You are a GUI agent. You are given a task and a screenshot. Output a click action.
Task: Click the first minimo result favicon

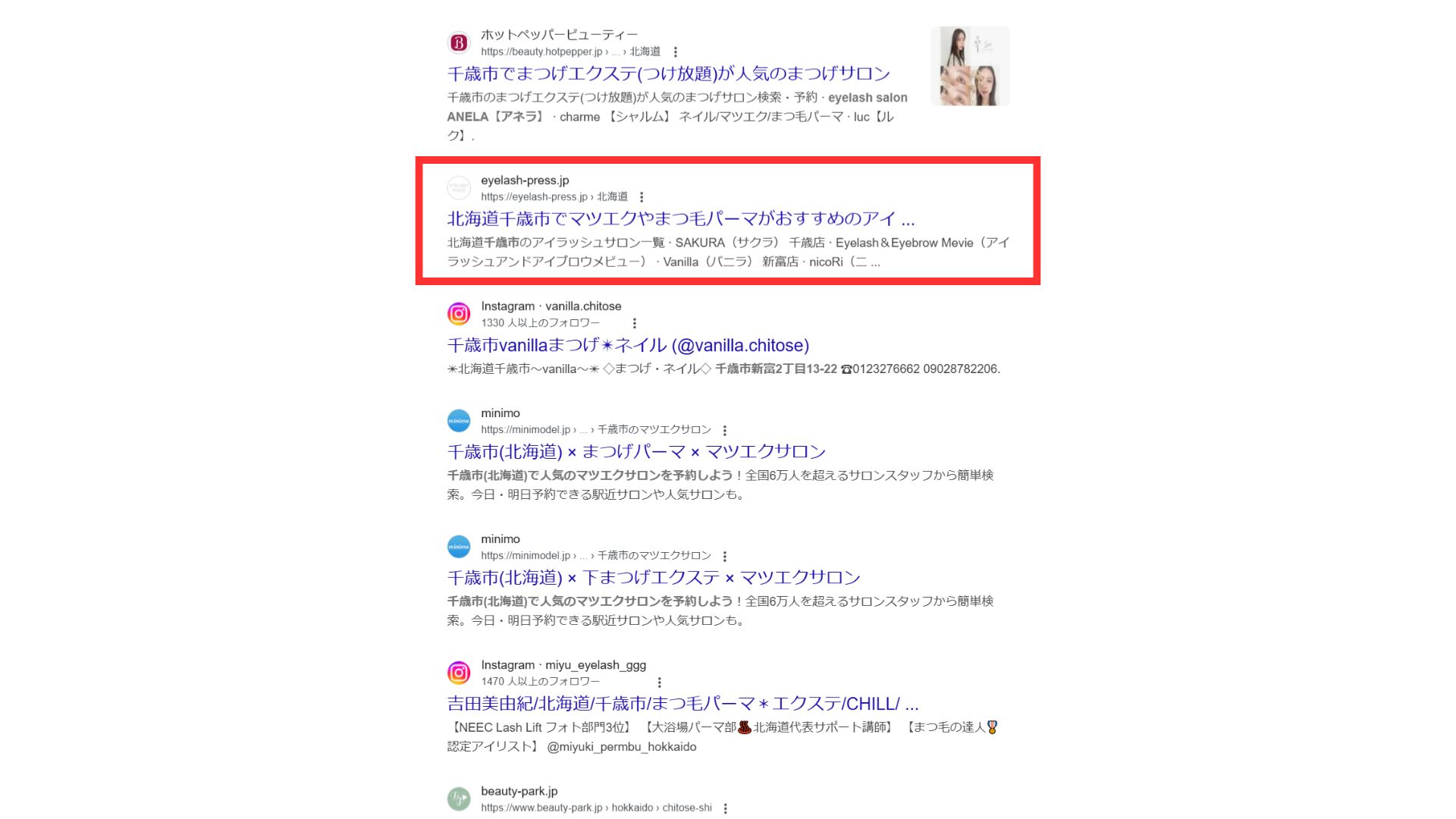[x=459, y=421]
